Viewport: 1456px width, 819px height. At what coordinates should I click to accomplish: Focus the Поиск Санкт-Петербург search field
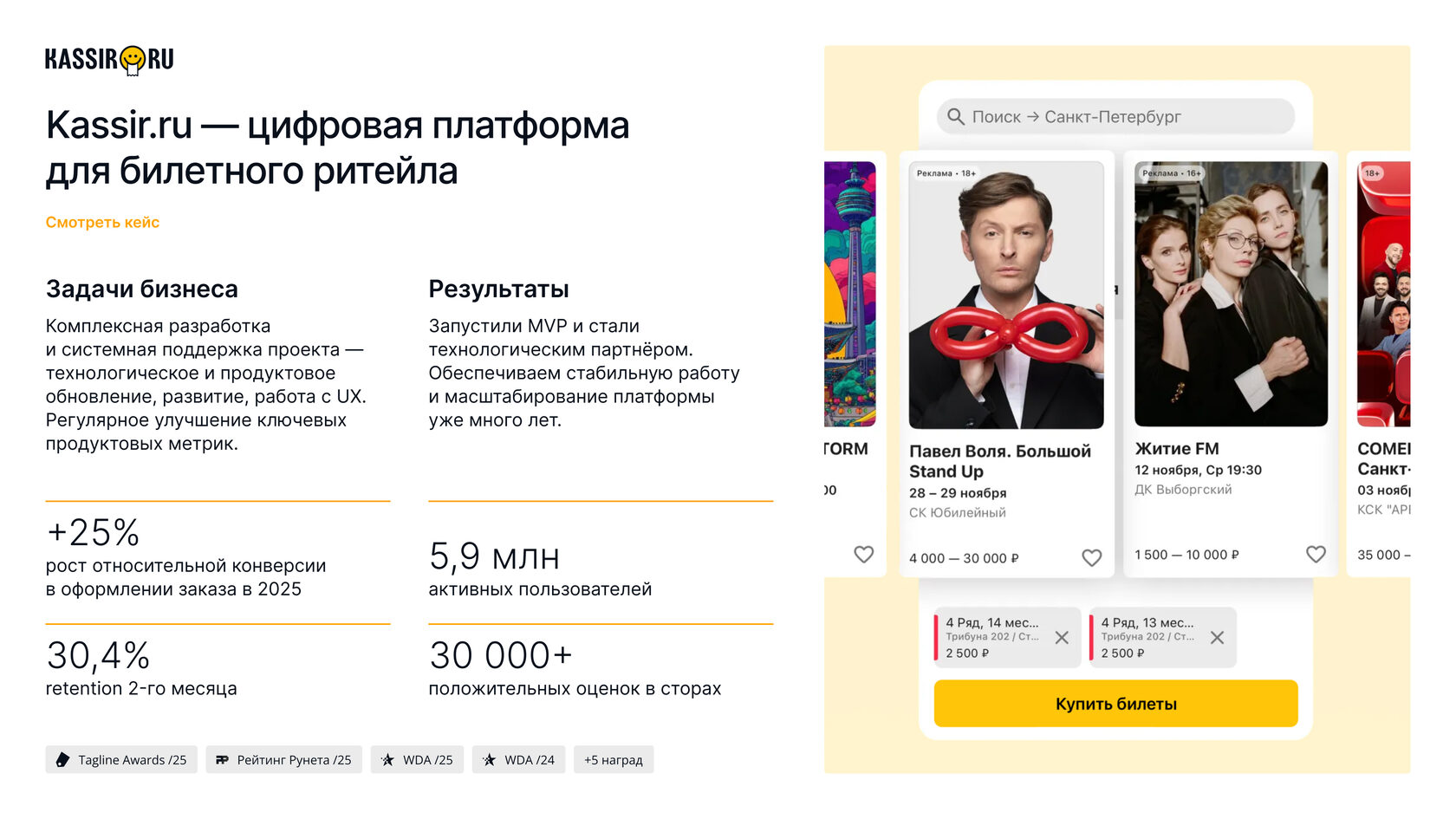click(x=1115, y=116)
